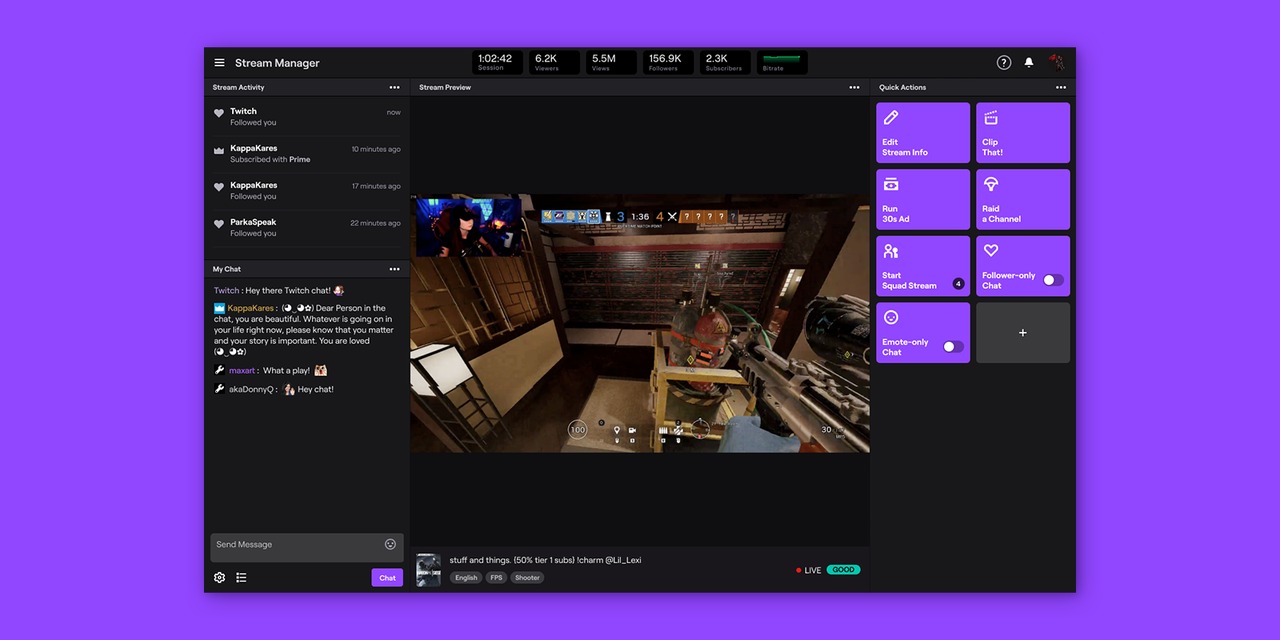Toggle Follower-only Chat switch
Image resolution: width=1280 pixels, height=640 pixels.
coord(1052,281)
